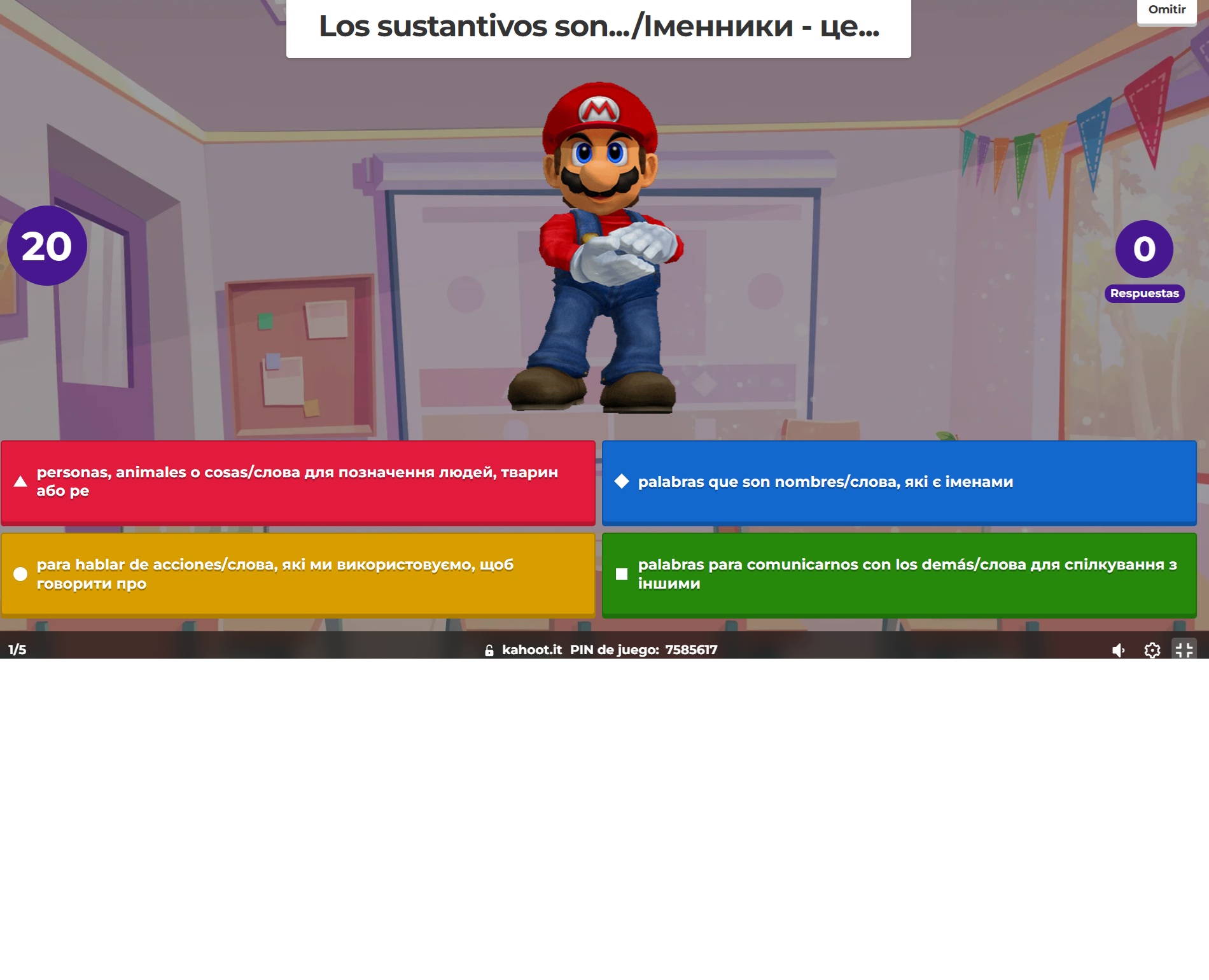Viewport: 1209px width, 980px height.
Task: Click the game PIN 7585617
Action: pyautogui.click(x=691, y=650)
